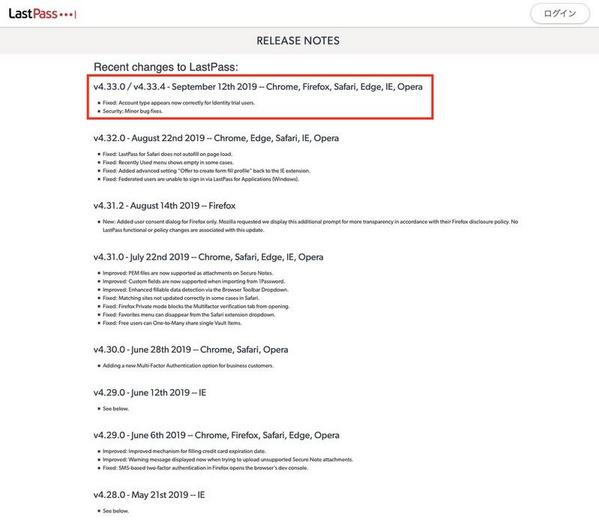Screen dimensions: 599x528
Task: Click 'Offer to create form fill profile' line
Action: [x=206, y=171]
